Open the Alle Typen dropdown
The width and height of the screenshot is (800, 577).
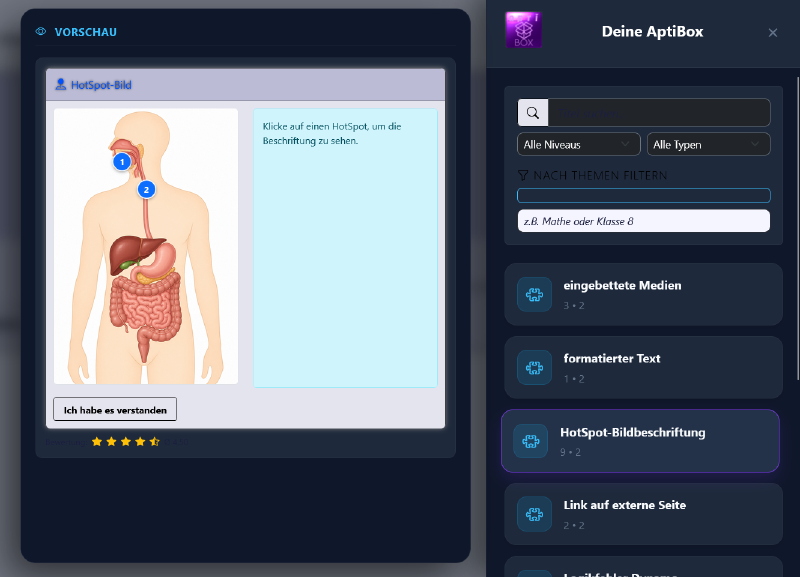(708, 144)
